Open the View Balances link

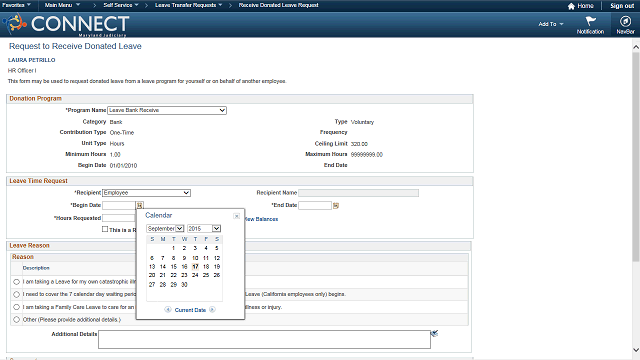[x=261, y=219]
